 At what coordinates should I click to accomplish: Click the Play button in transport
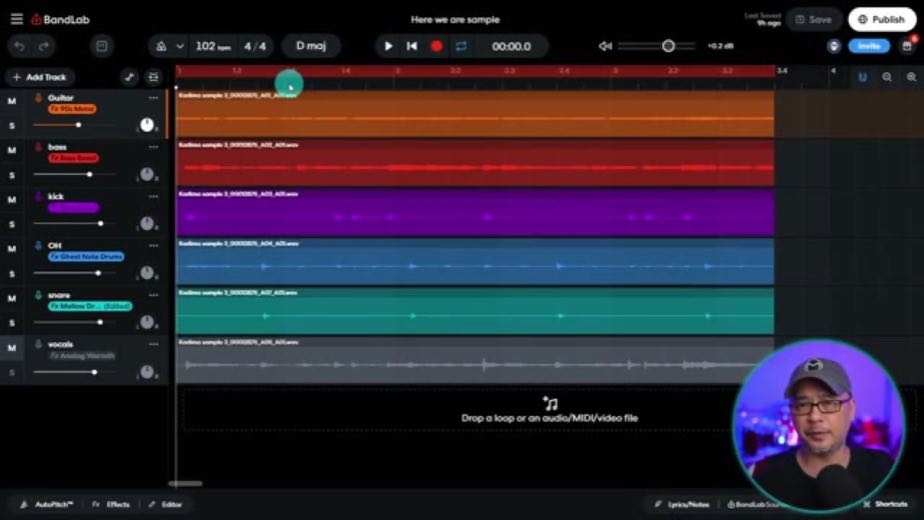[388, 46]
